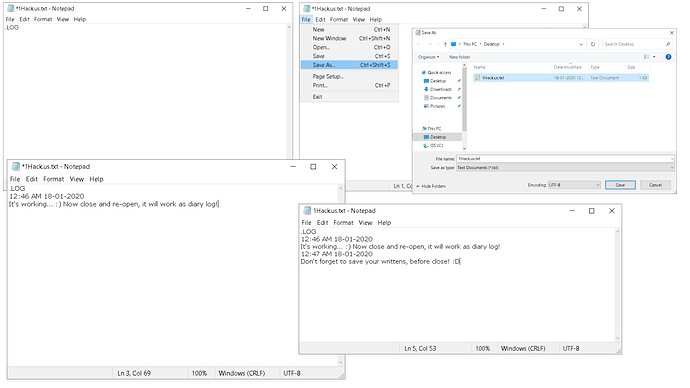The image size is (690, 388).
Task: Click the Save button in Save As
Action: [620, 185]
